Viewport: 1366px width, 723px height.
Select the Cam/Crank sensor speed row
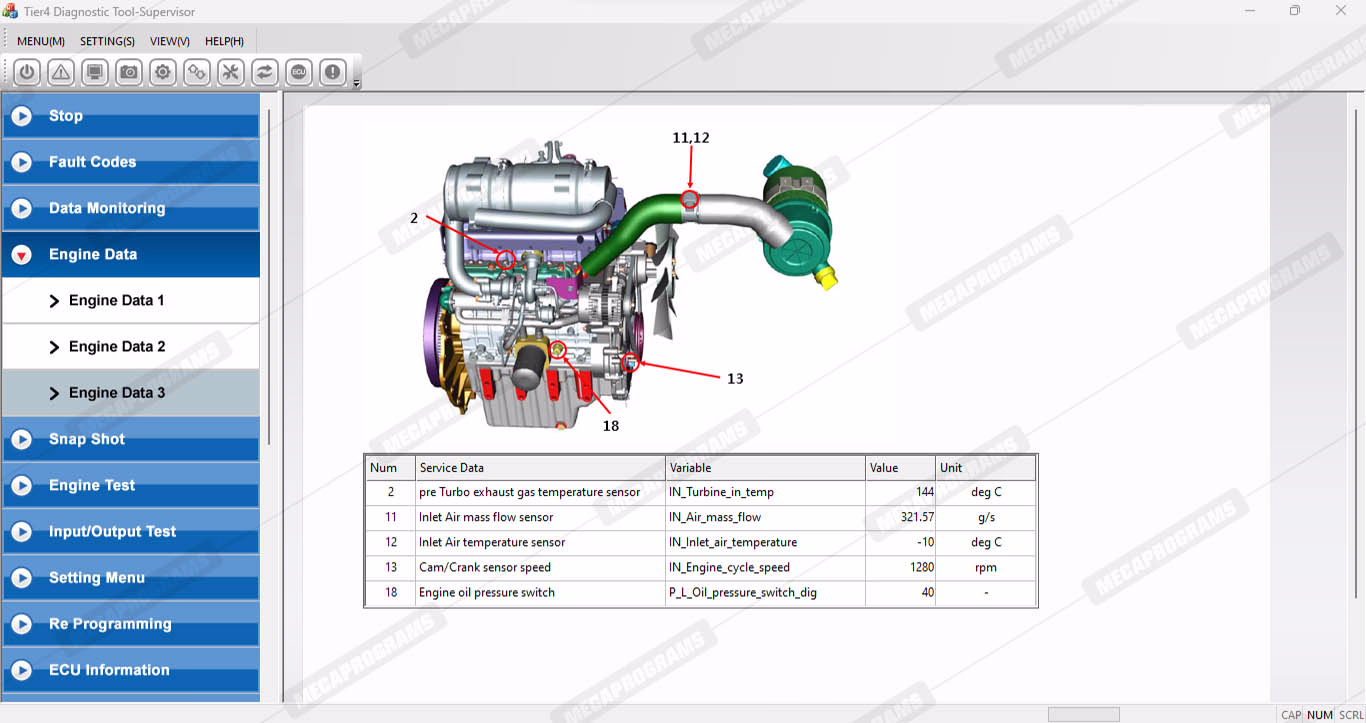pyautogui.click(x=701, y=567)
